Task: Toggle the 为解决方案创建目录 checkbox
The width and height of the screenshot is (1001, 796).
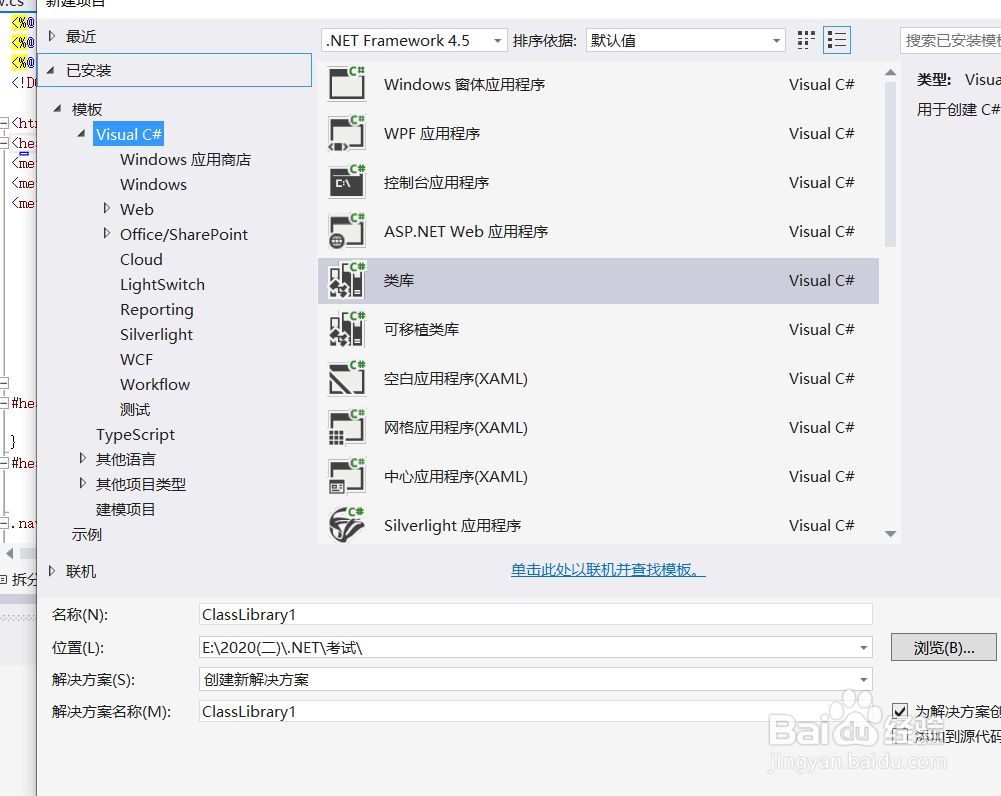Action: pos(899,710)
